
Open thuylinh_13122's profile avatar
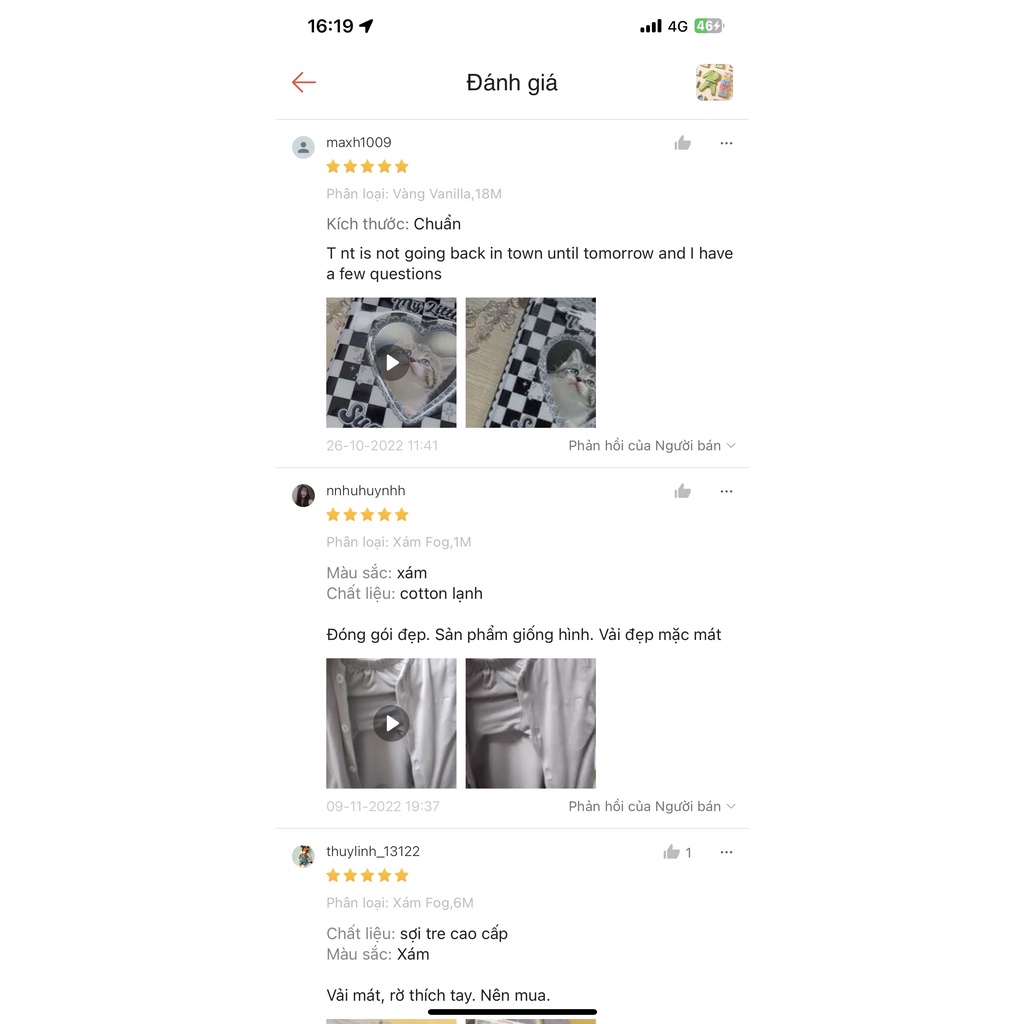(x=303, y=856)
